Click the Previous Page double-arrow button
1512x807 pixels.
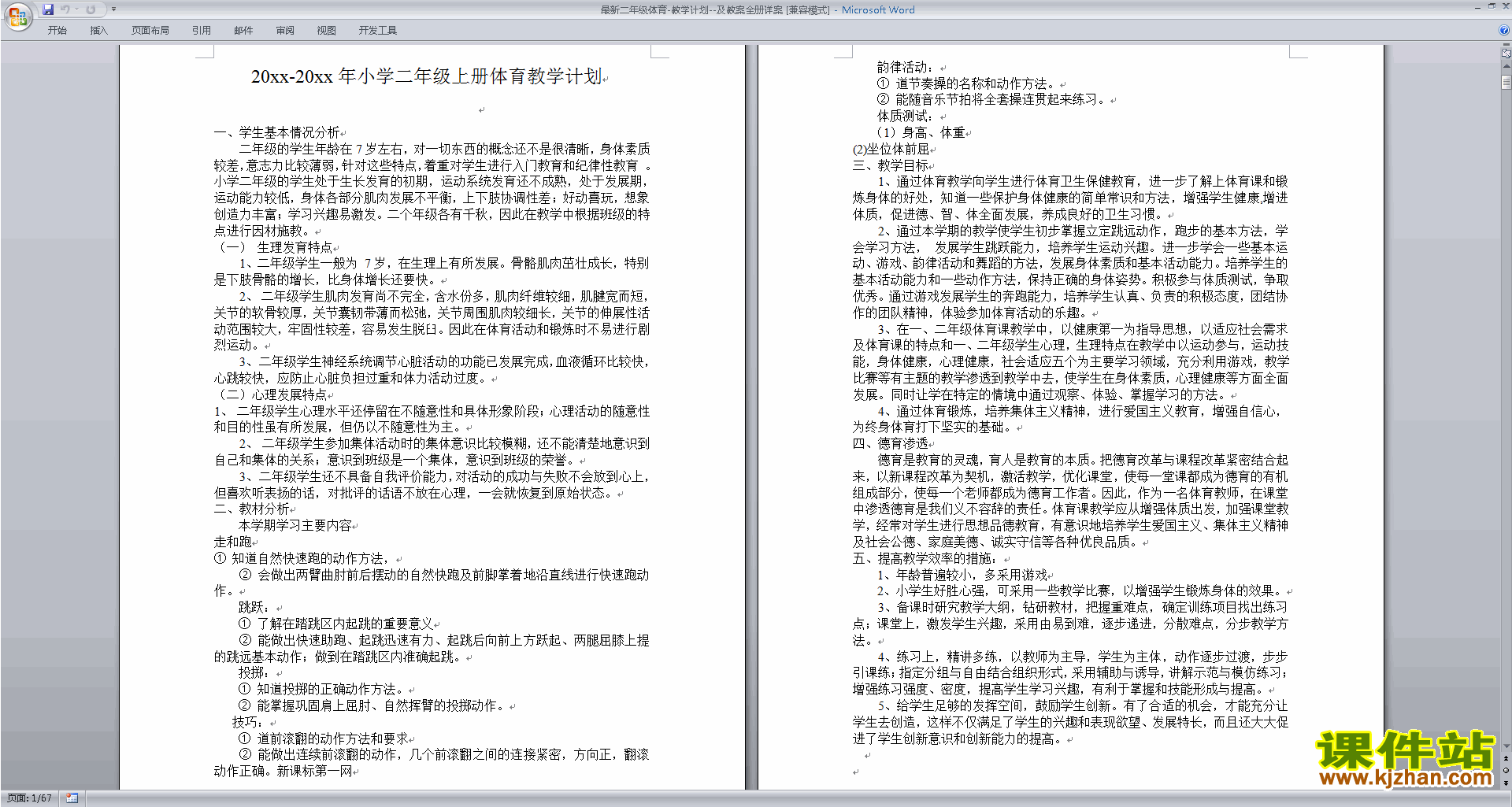point(1506,759)
